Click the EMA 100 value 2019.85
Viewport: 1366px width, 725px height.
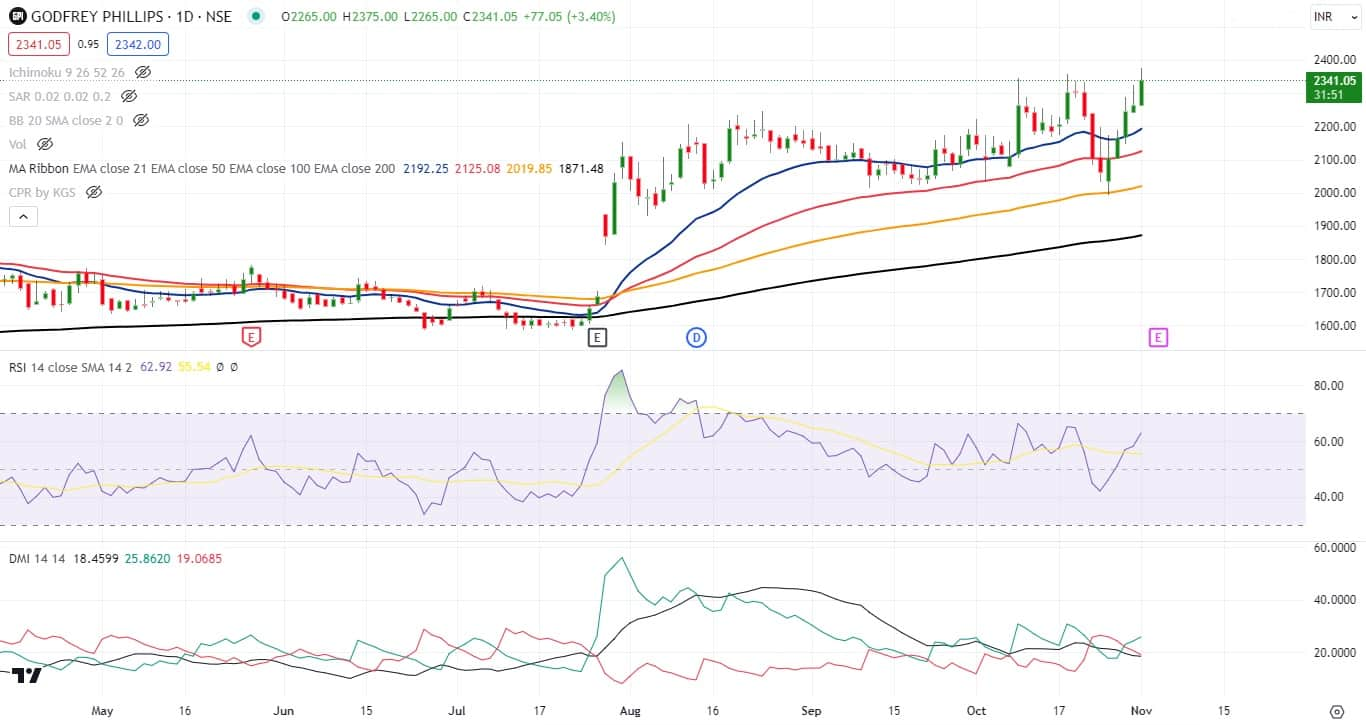coord(529,168)
